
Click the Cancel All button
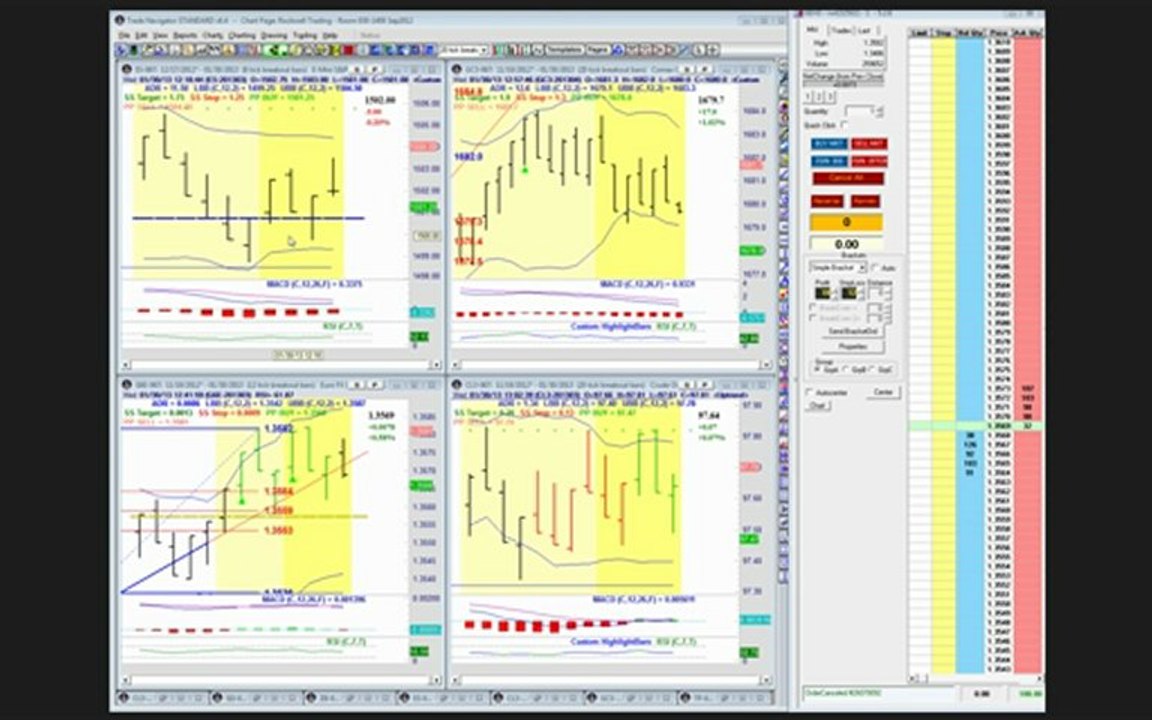click(848, 178)
